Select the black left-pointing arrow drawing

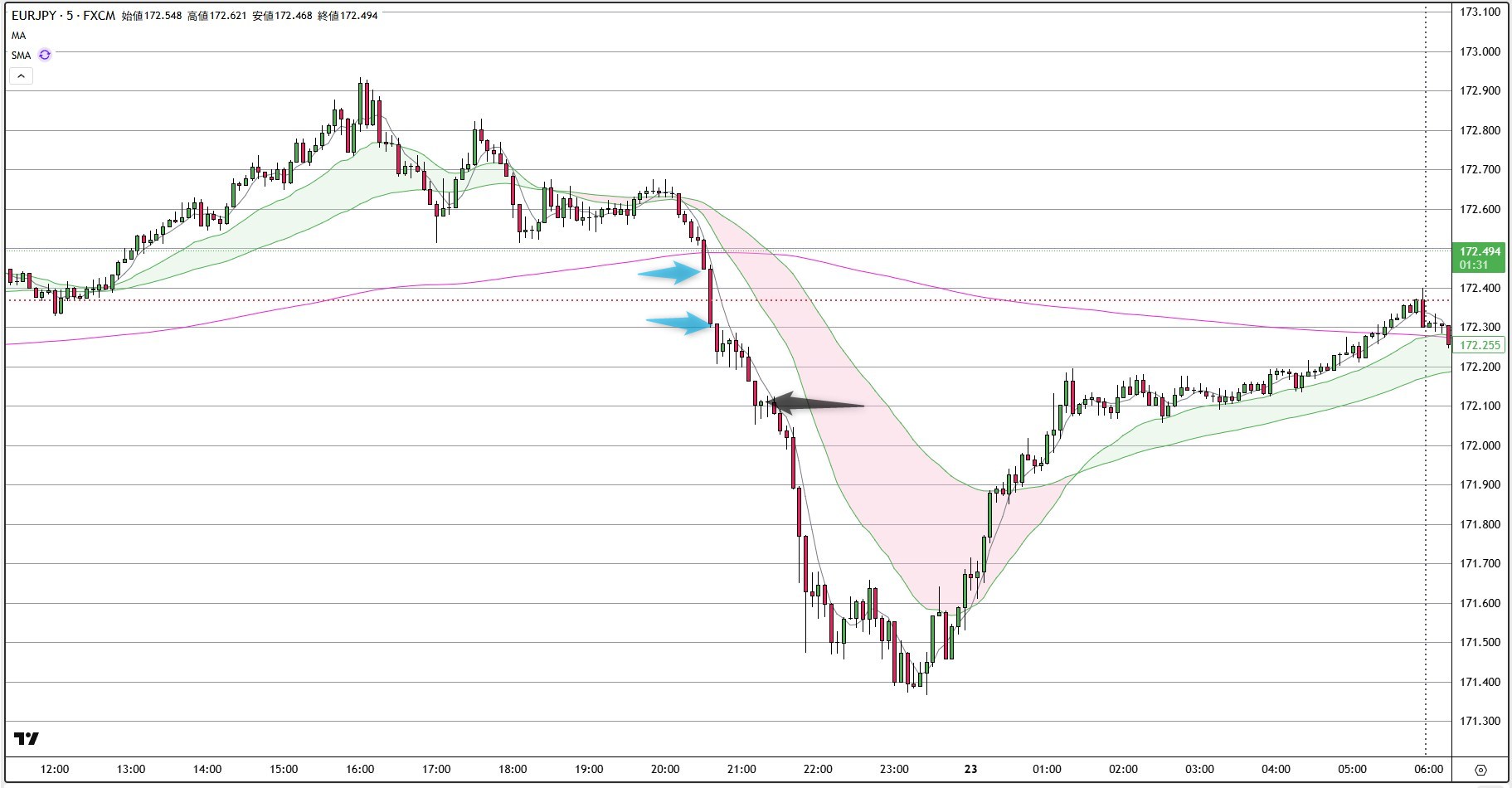pos(815,404)
